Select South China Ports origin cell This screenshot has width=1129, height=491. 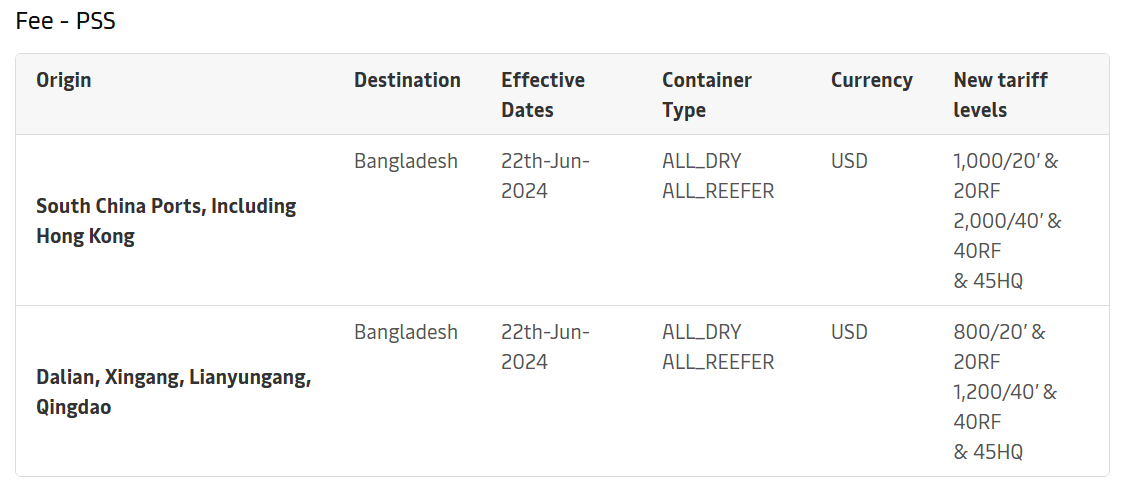[x=166, y=221]
